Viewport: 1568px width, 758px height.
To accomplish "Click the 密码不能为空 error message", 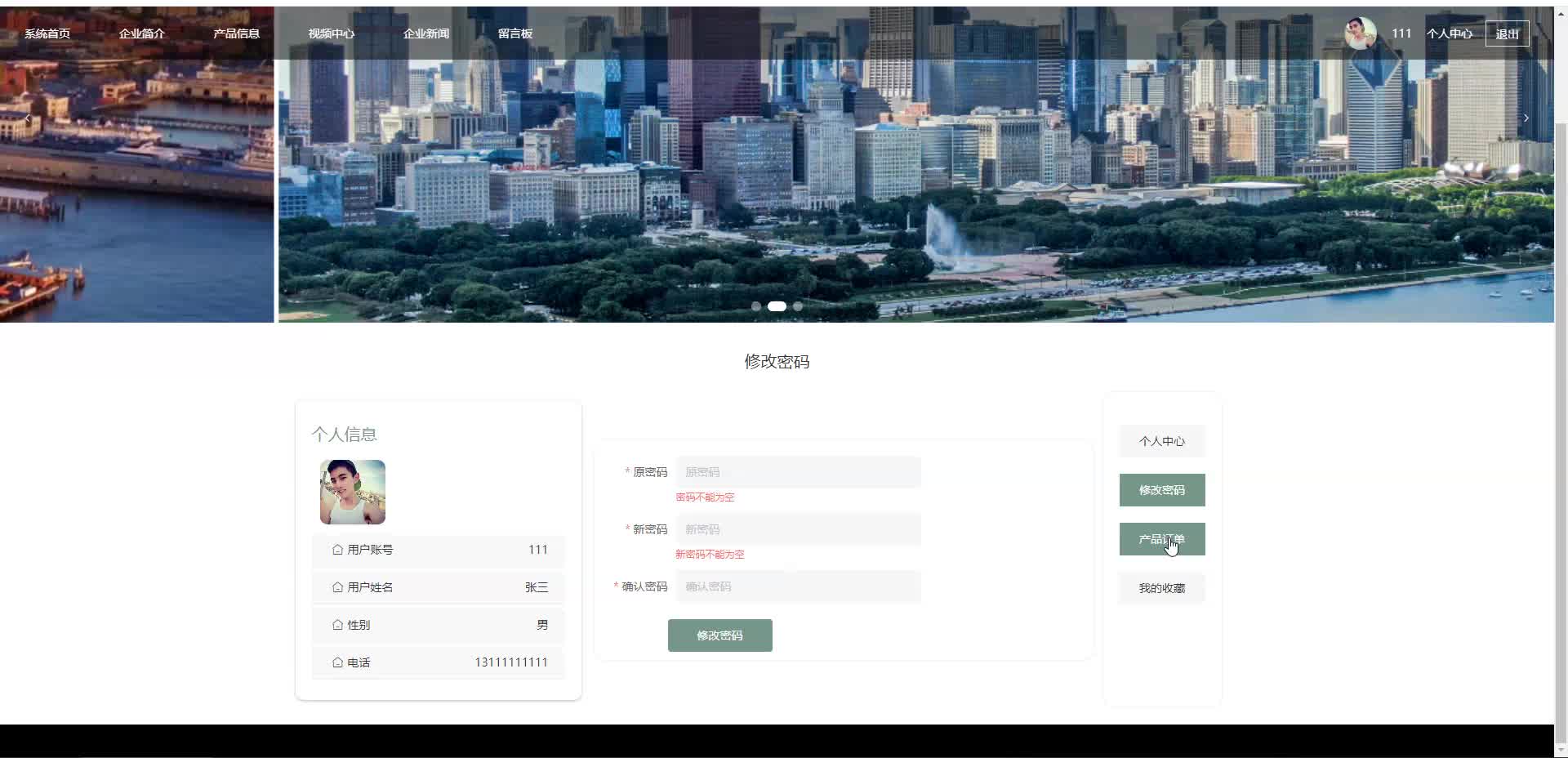I will pyautogui.click(x=705, y=497).
